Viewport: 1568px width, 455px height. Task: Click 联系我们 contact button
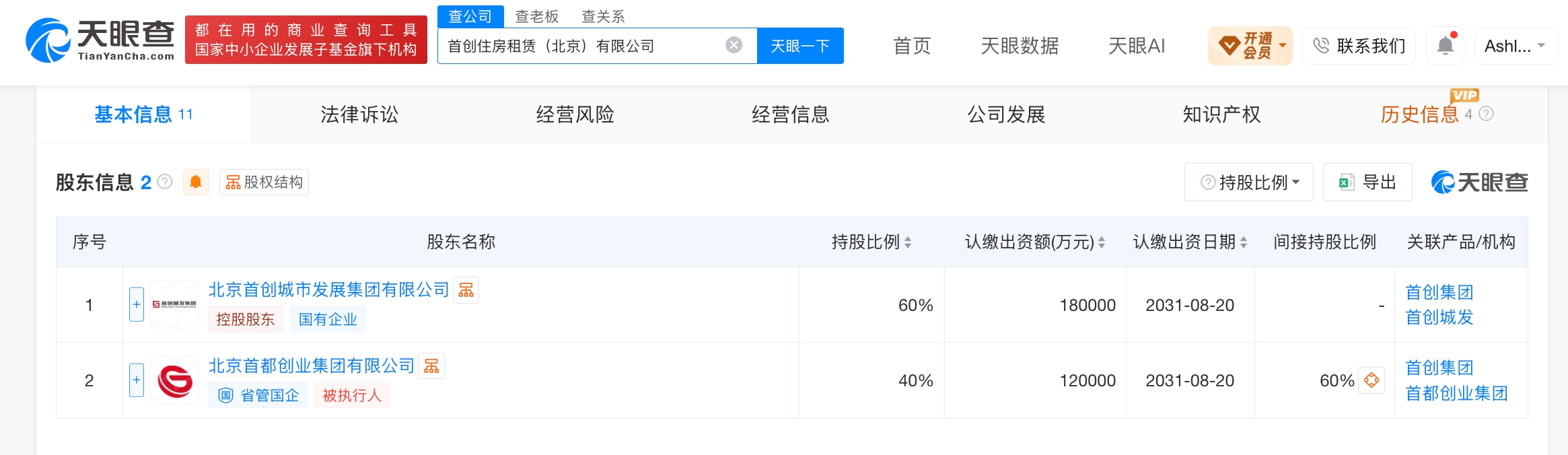[1359, 45]
